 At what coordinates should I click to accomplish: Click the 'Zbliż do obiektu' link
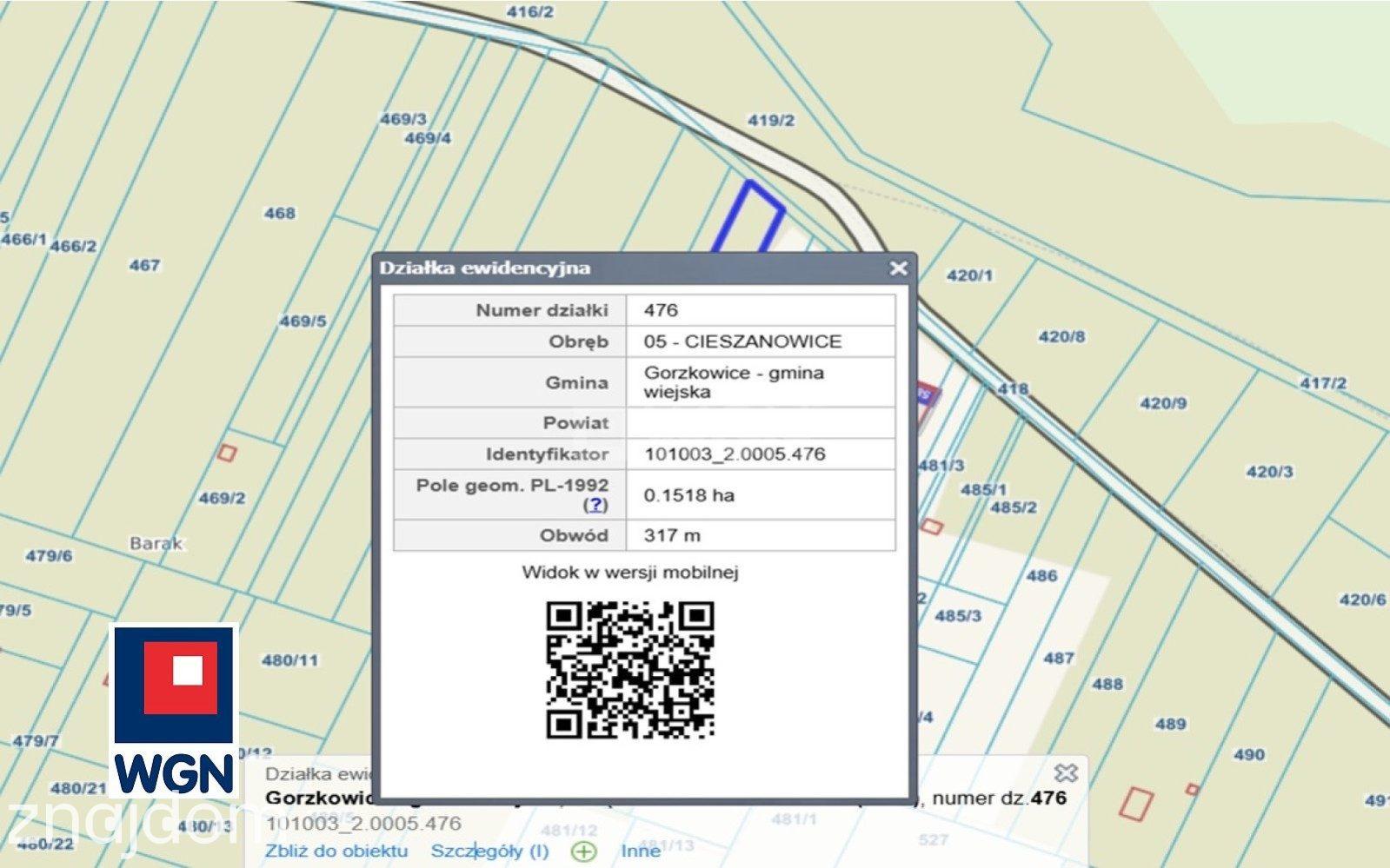[x=336, y=851]
